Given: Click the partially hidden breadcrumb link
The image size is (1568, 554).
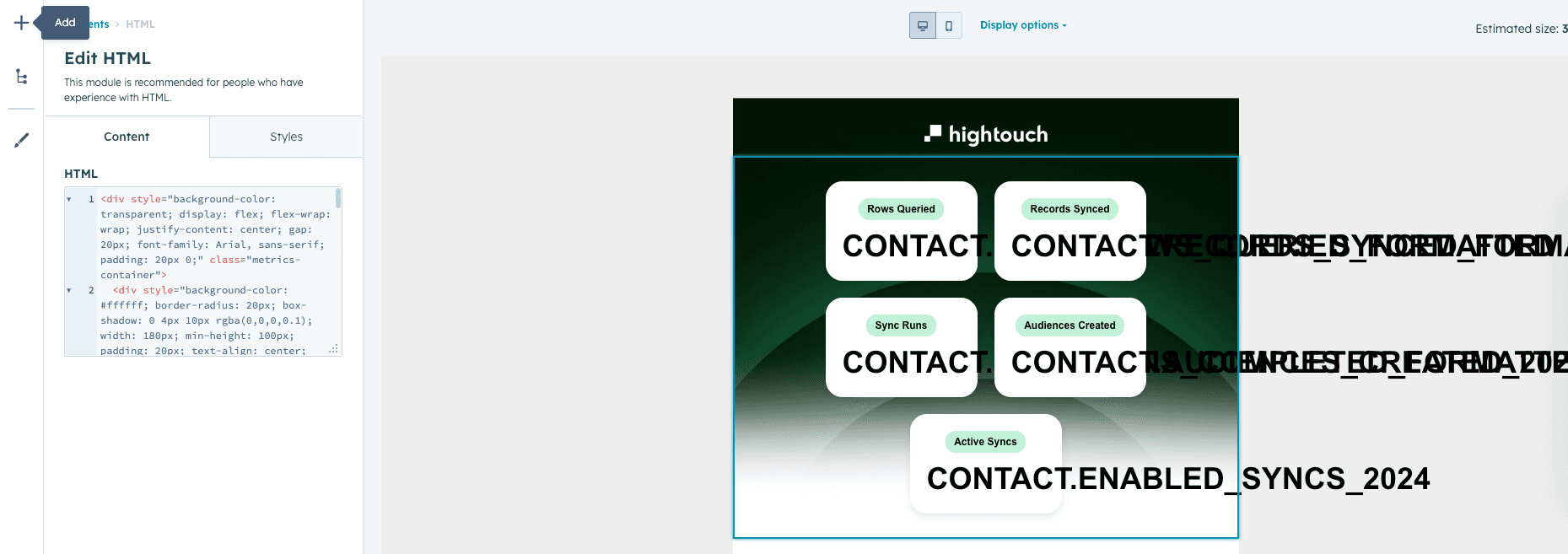Looking at the screenshot, I should pos(100,24).
